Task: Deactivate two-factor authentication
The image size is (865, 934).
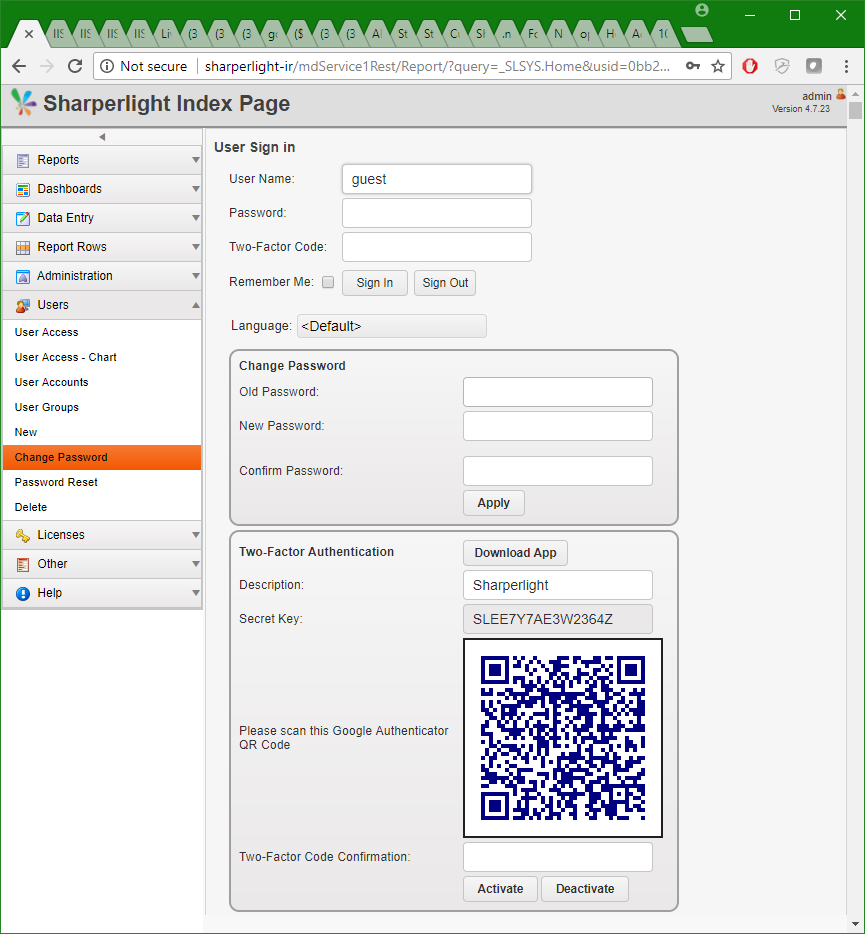Action: [x=585, y=889]
